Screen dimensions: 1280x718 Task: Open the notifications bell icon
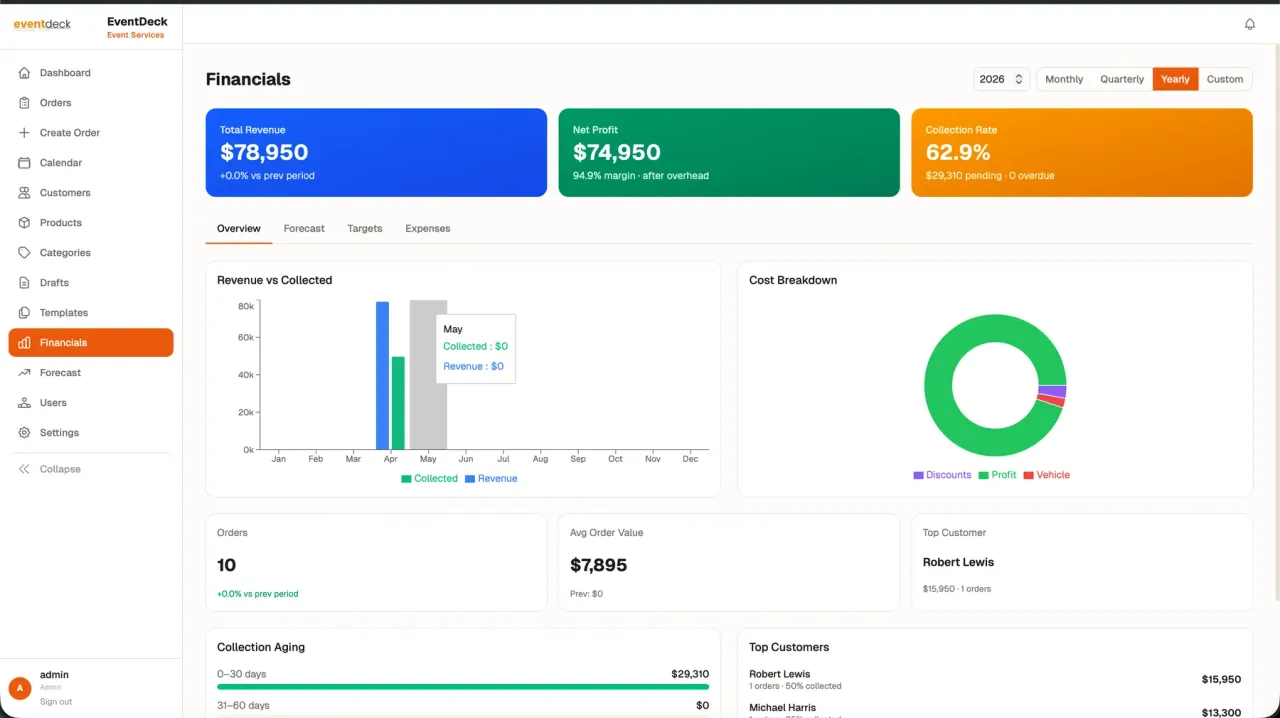click(1250, 24)
